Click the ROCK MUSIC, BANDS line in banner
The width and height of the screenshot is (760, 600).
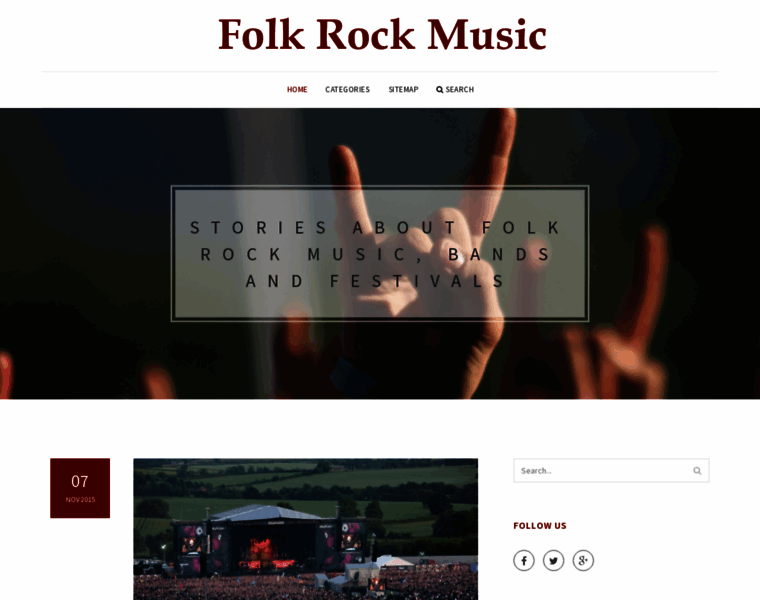[x=375, y=254]
